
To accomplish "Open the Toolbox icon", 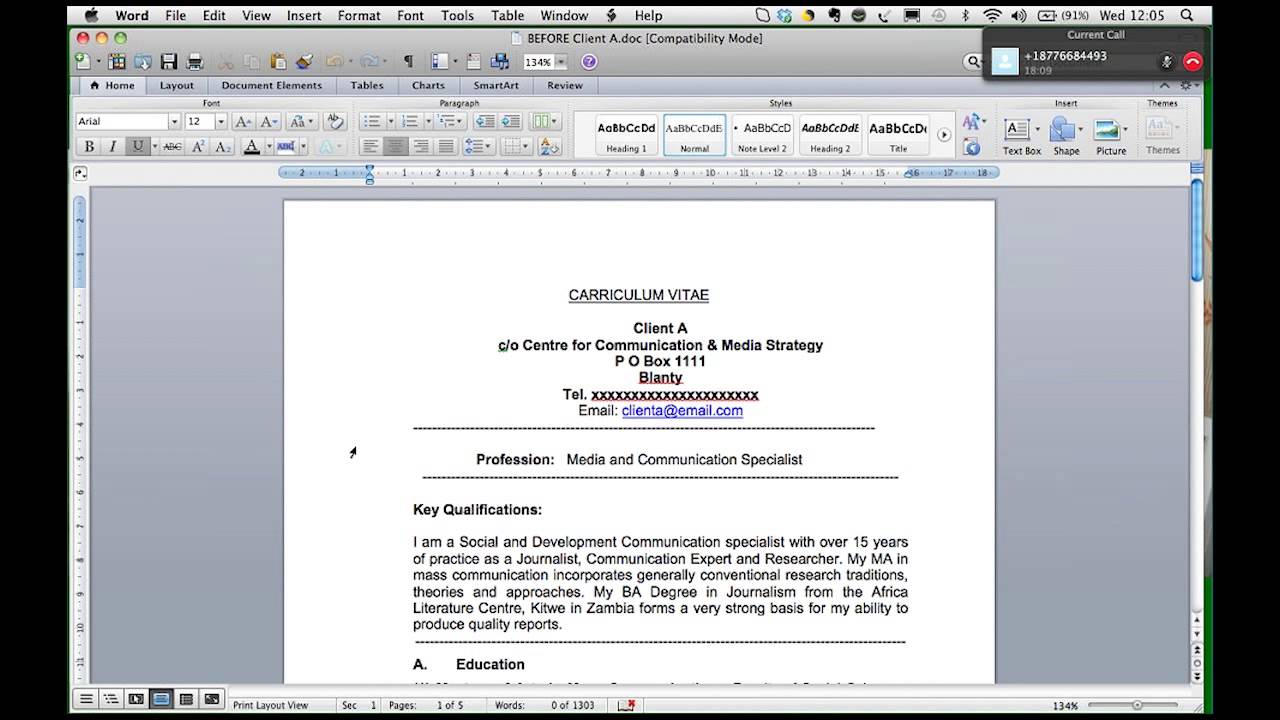I will coord(475,62).
